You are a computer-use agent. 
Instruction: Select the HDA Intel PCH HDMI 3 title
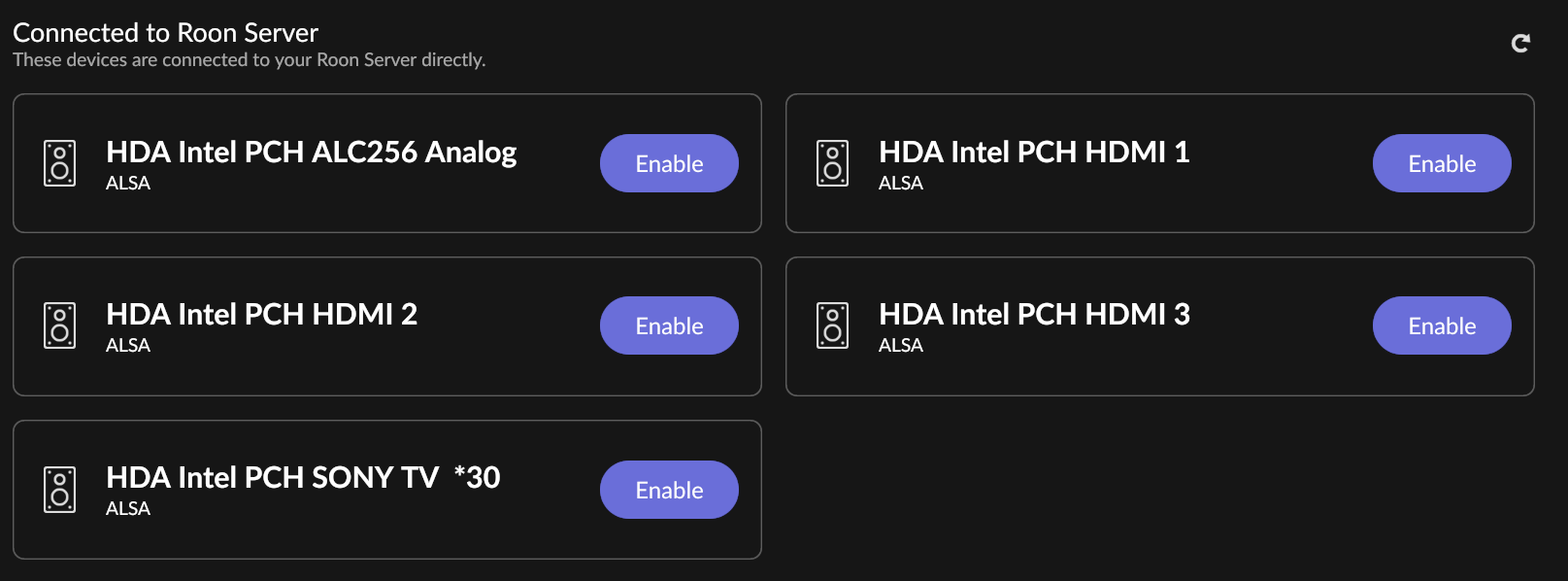(1034, 314)
